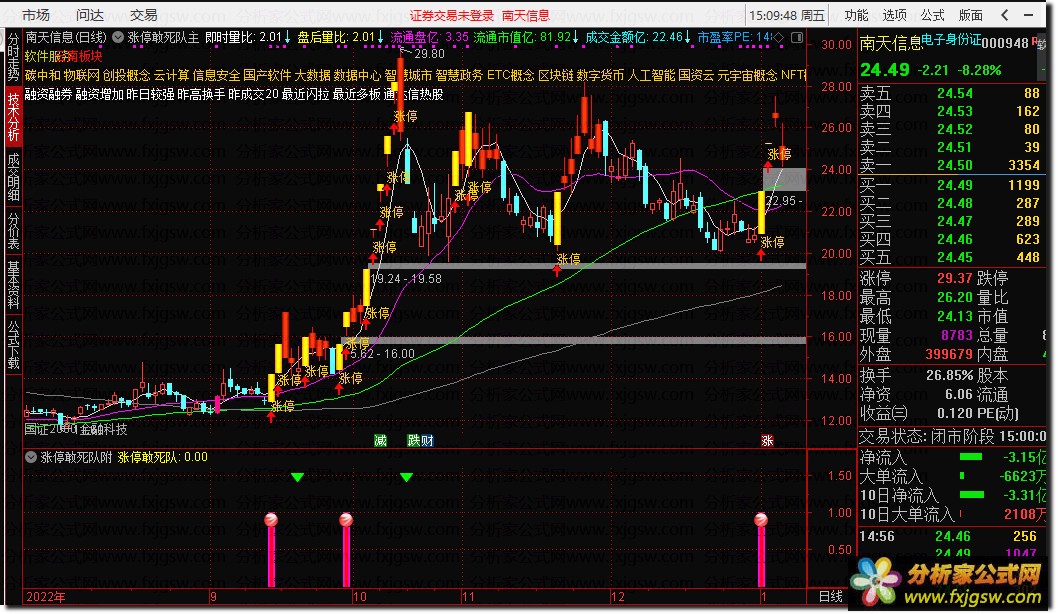Click the 跌 event marker below the chart
The width and height of the screenshot is (1058, 614).
(x=414, y=441)
